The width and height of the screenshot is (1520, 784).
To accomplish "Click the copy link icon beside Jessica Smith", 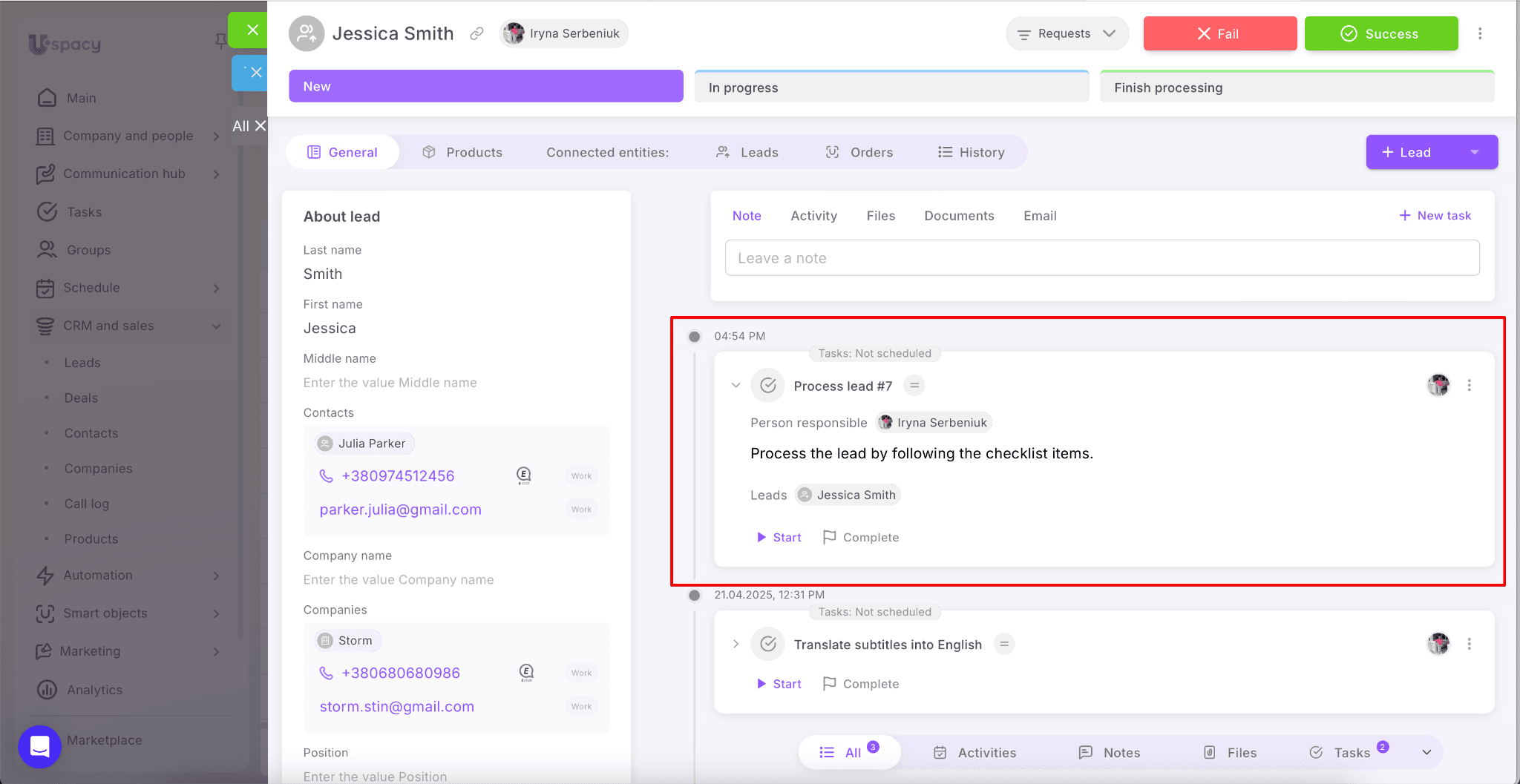I will coord(476,33).
